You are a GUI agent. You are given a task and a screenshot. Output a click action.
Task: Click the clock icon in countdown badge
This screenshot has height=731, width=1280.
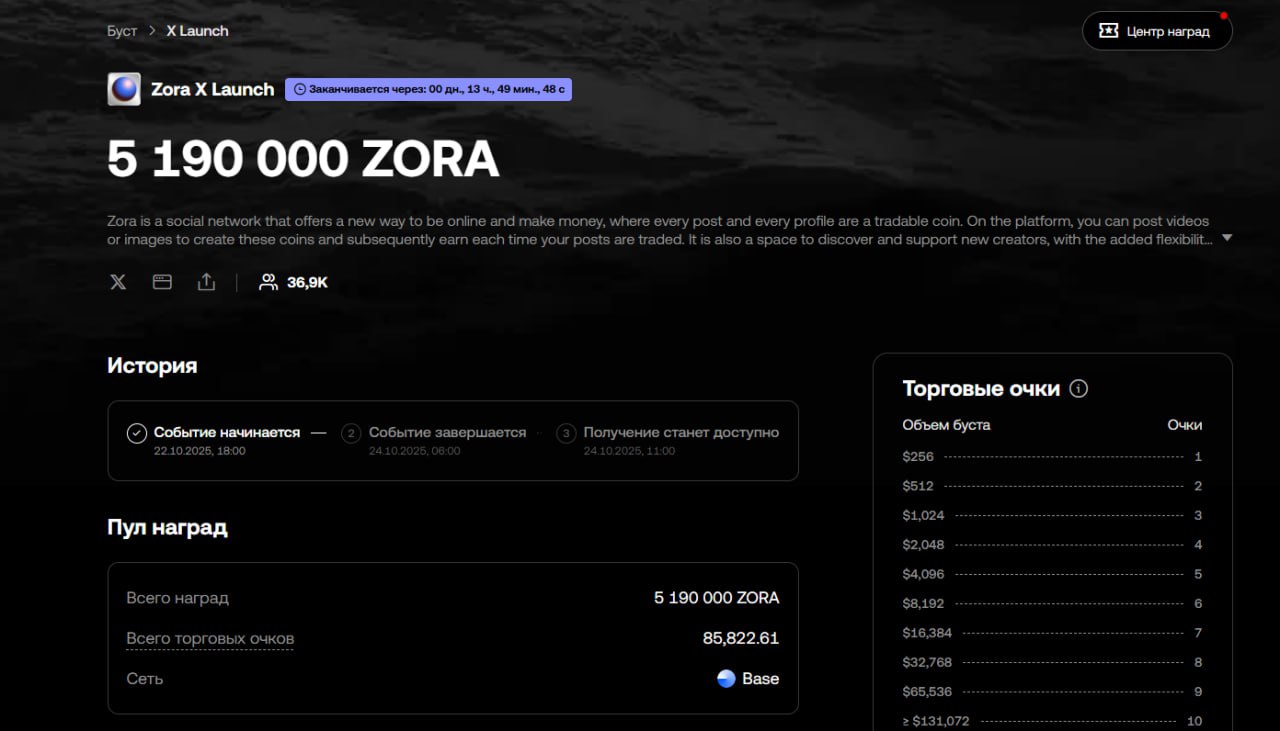[x=299, y=89]
